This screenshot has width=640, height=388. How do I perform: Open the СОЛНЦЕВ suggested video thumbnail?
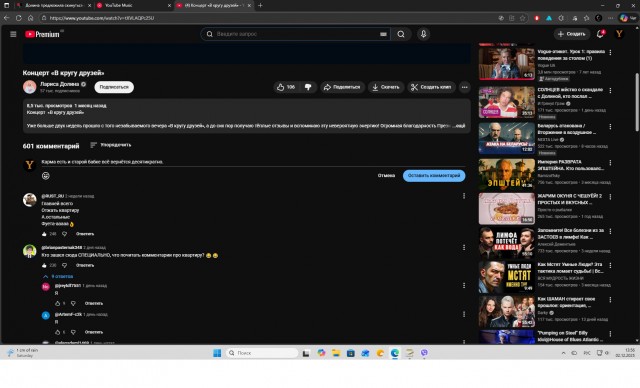coord(507,102)
